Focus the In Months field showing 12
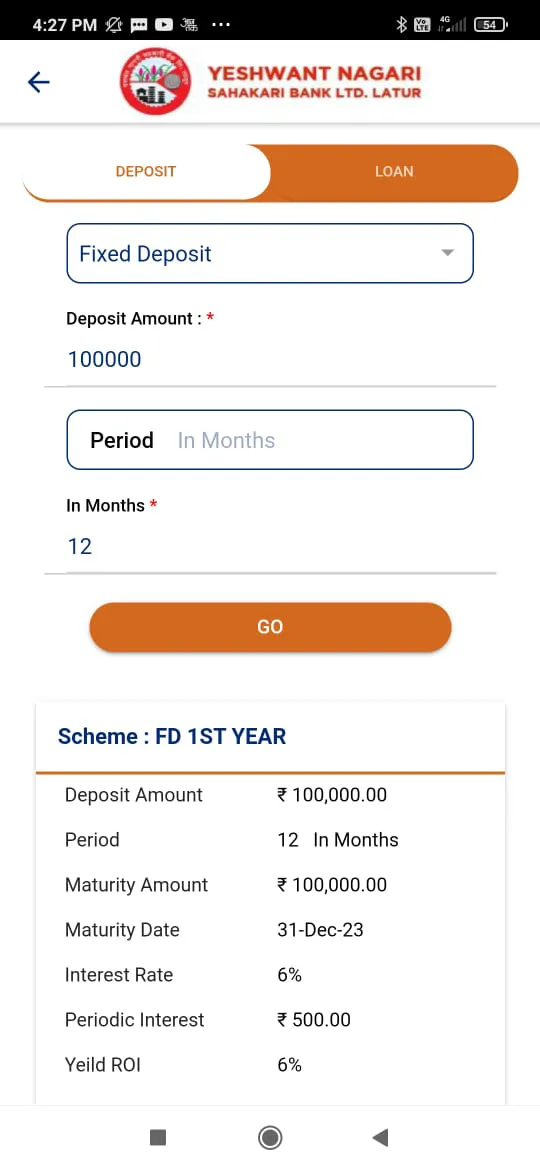 click(270, 547)
